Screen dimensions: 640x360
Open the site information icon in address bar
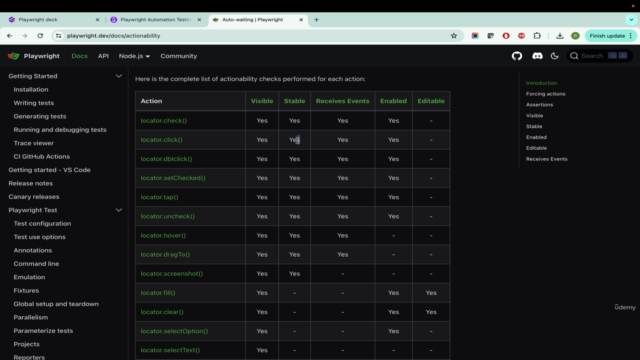[x=59, y=36]
